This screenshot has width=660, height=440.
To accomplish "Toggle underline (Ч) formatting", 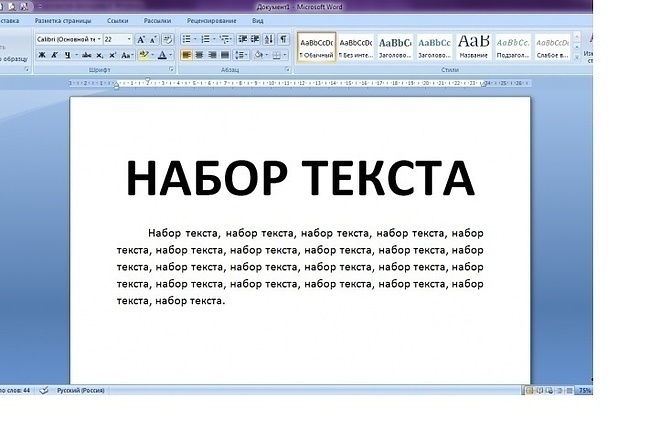I will pos(67,55).
